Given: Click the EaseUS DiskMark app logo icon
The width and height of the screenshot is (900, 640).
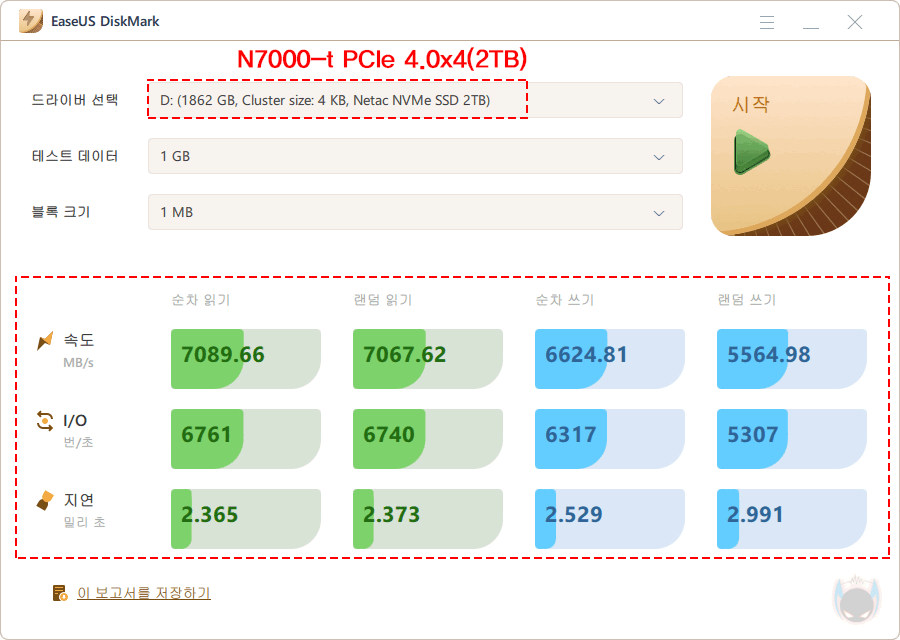Looking at the screenshot, I should (x=30, y=21).
